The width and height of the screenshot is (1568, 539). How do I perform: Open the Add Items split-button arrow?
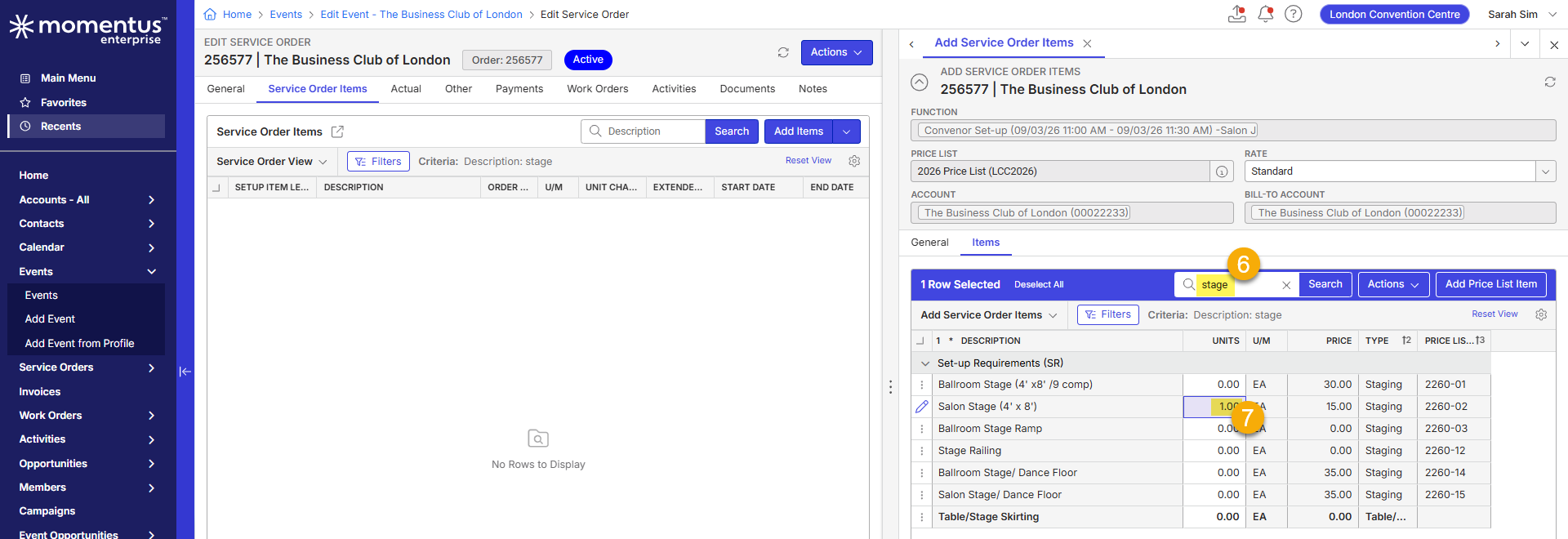pos(847,131)
